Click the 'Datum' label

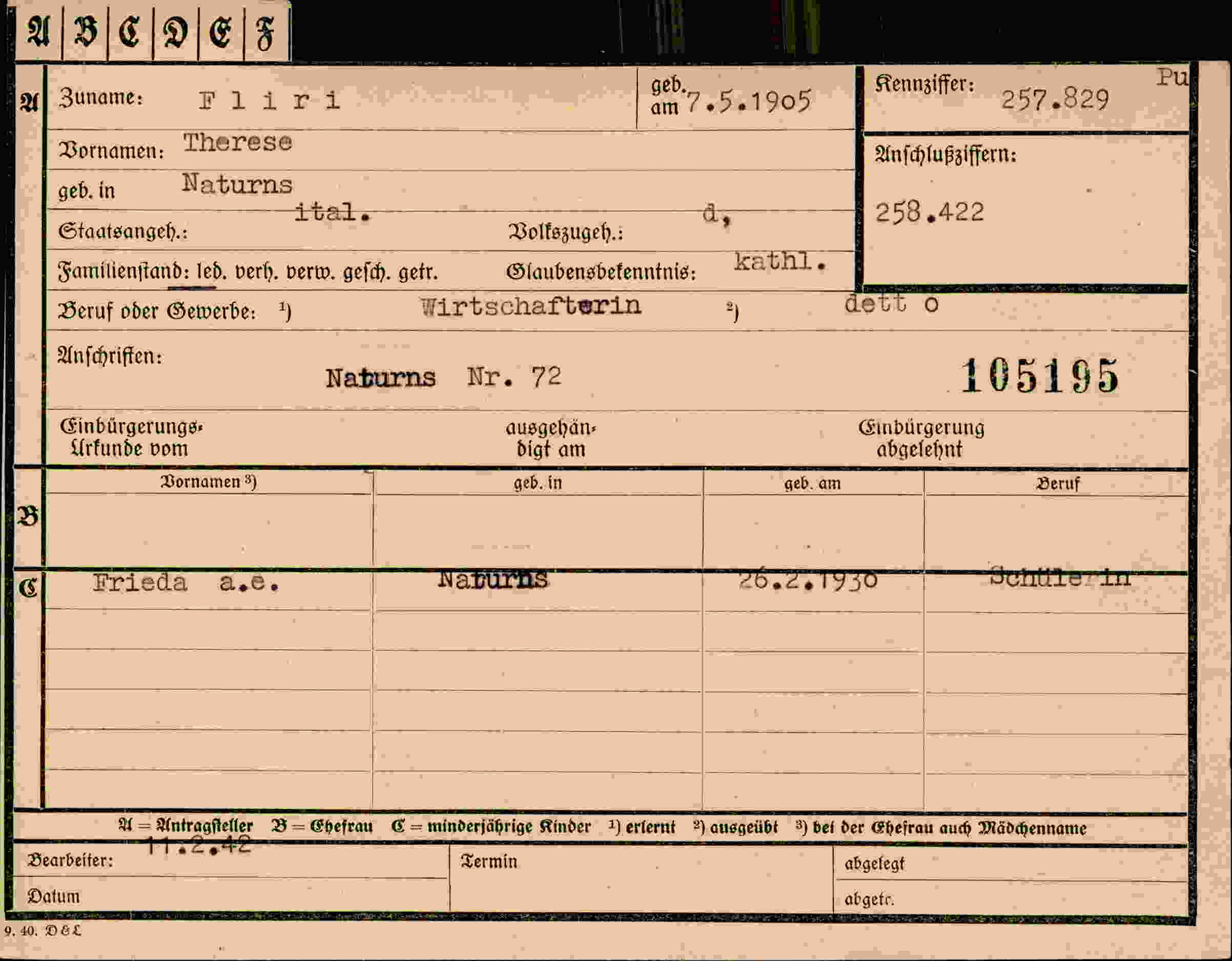(54, 896)
